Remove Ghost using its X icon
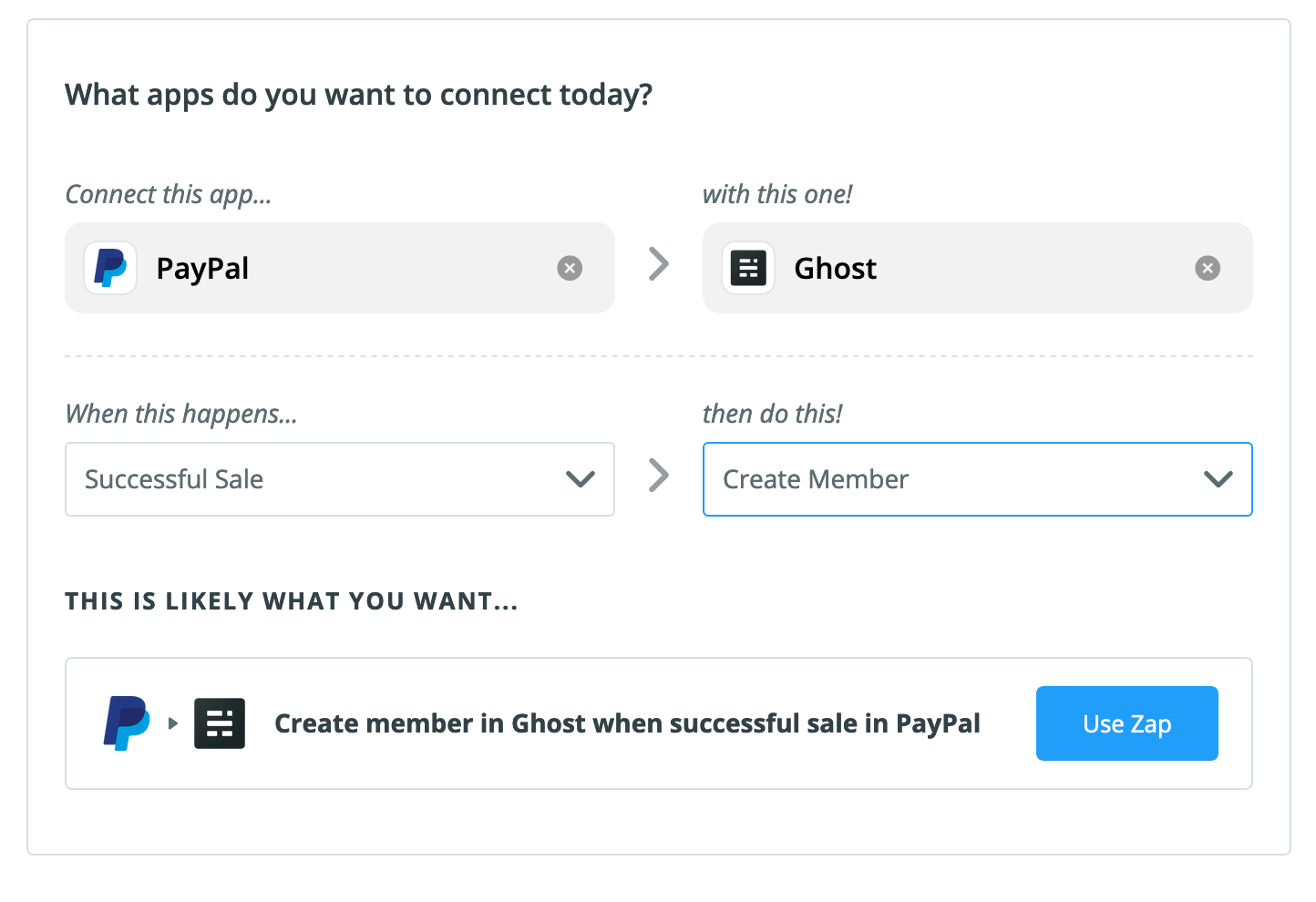This screenshot has height=902, width=1316. (1208, 268)
